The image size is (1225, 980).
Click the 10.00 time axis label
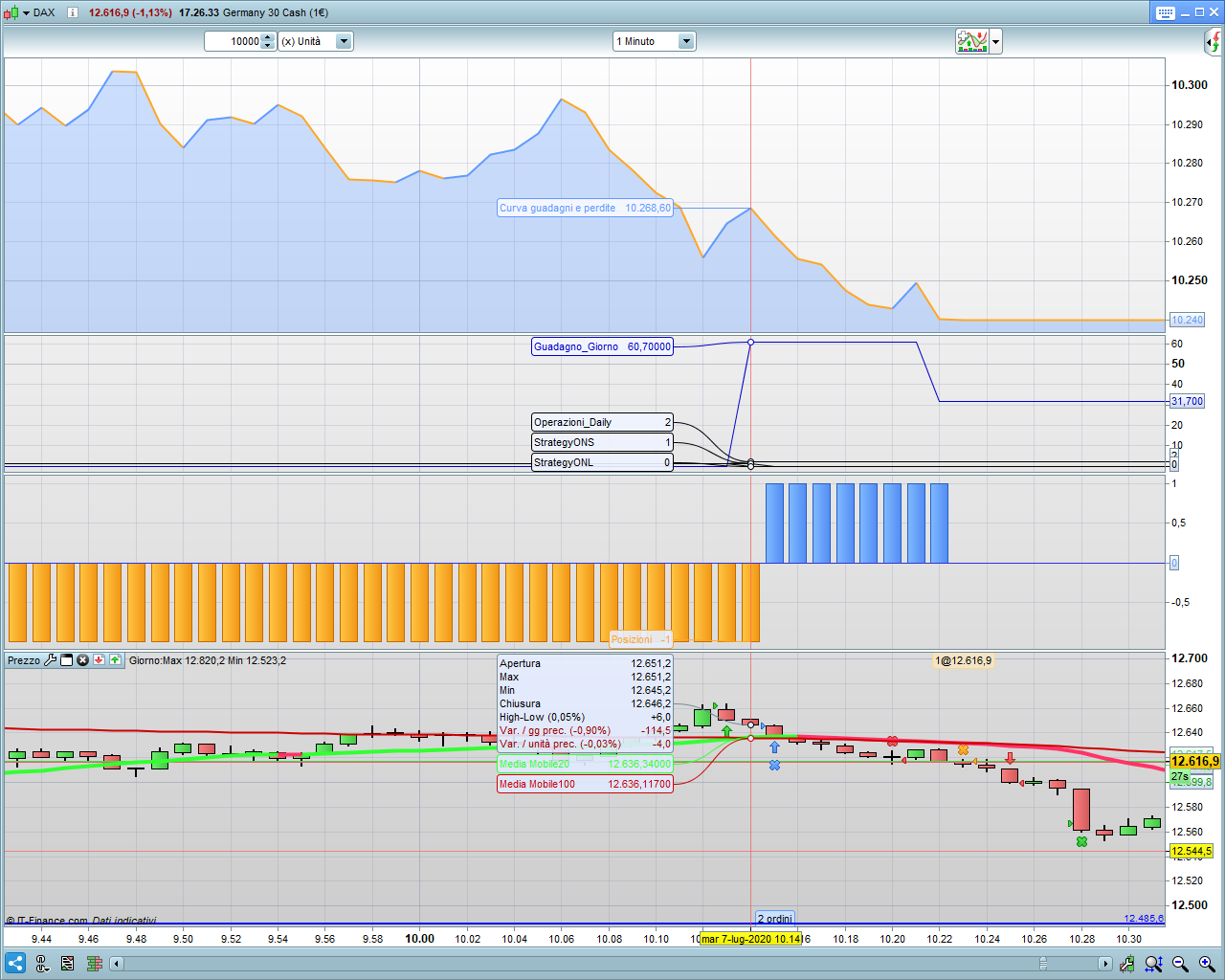tap(420, 939)
